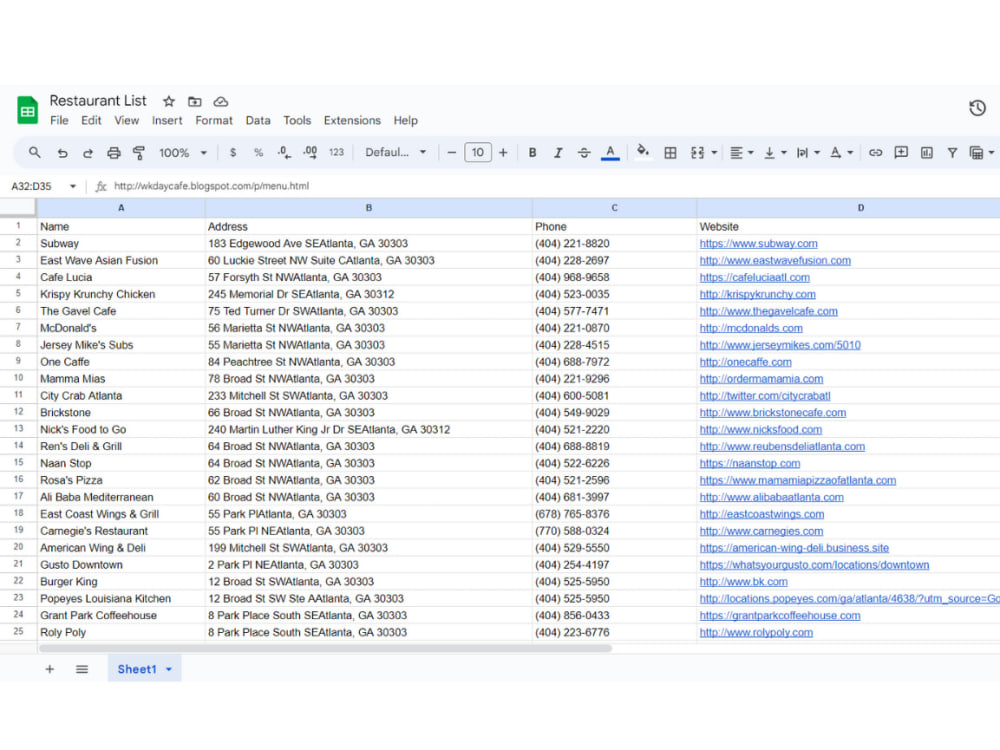Open the grantparkcoffeehouse.com link
Screen dimensions: 1000x750
point(780,615)
